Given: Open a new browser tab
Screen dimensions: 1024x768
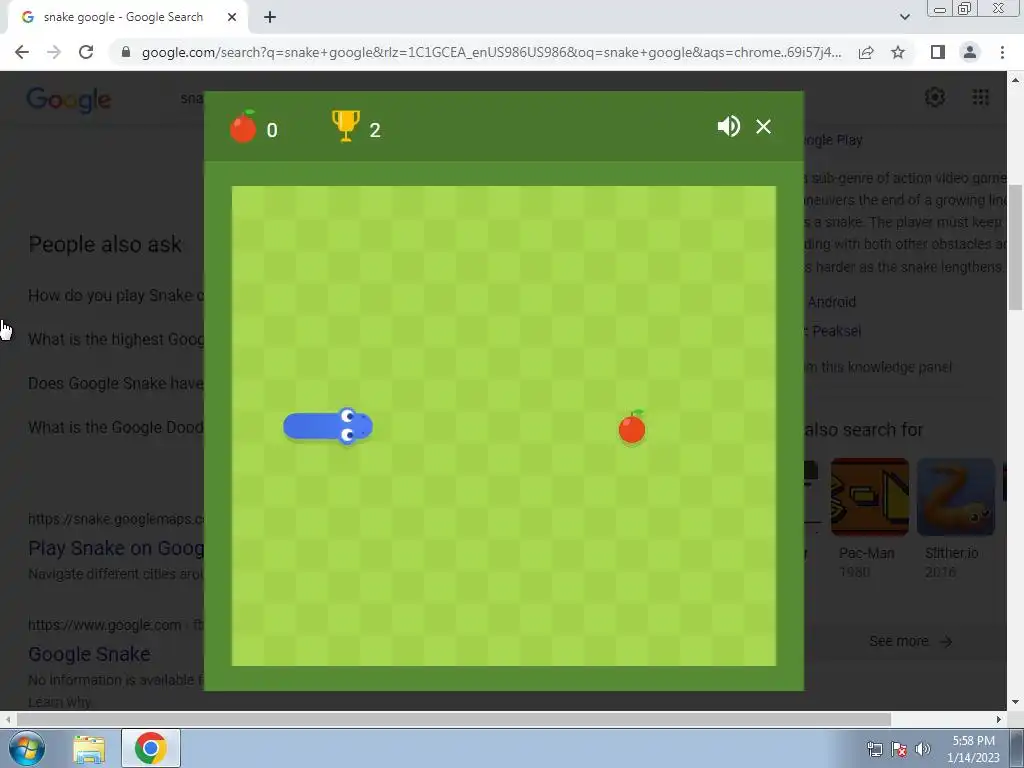Looking at the screenshot, I should coord(270,17).
